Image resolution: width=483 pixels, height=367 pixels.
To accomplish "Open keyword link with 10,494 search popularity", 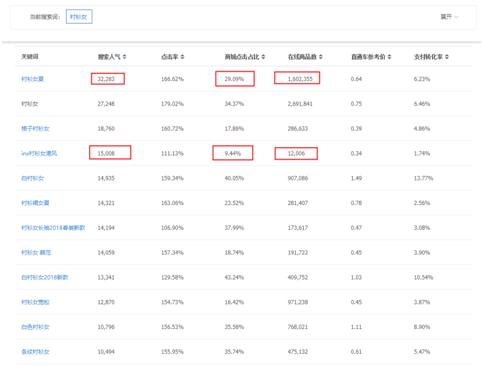I will click(35, 352).
